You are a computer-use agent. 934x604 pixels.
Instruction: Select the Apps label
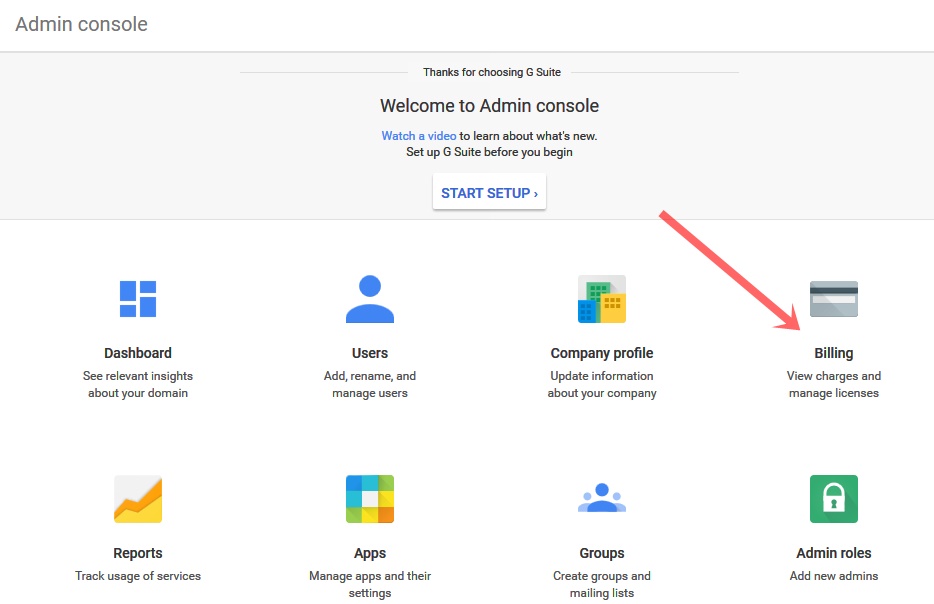pyautogui.click(x=370, y=553)
